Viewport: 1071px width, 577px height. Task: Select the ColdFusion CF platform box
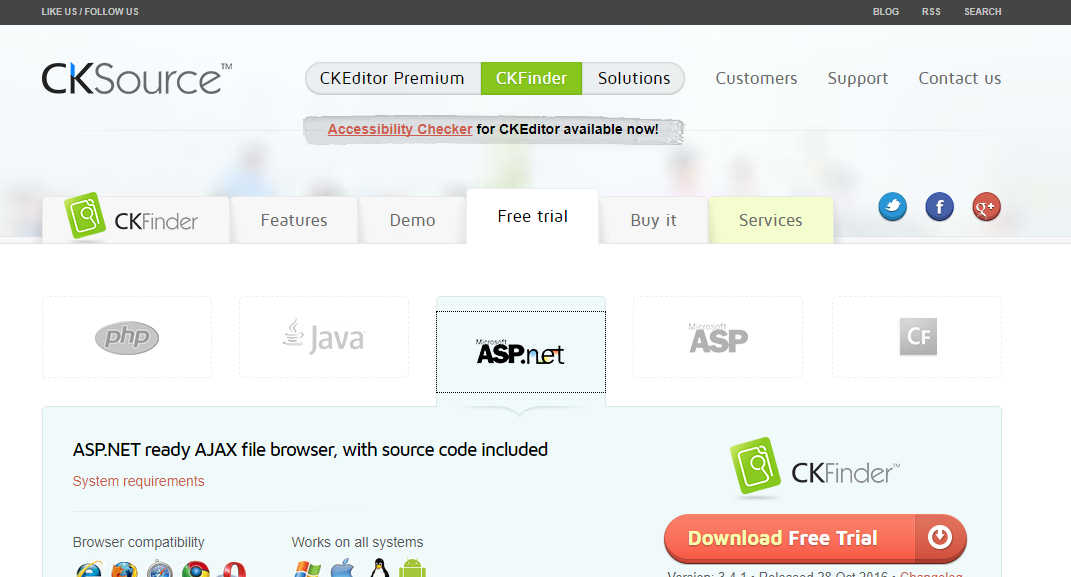click(917, 337)
